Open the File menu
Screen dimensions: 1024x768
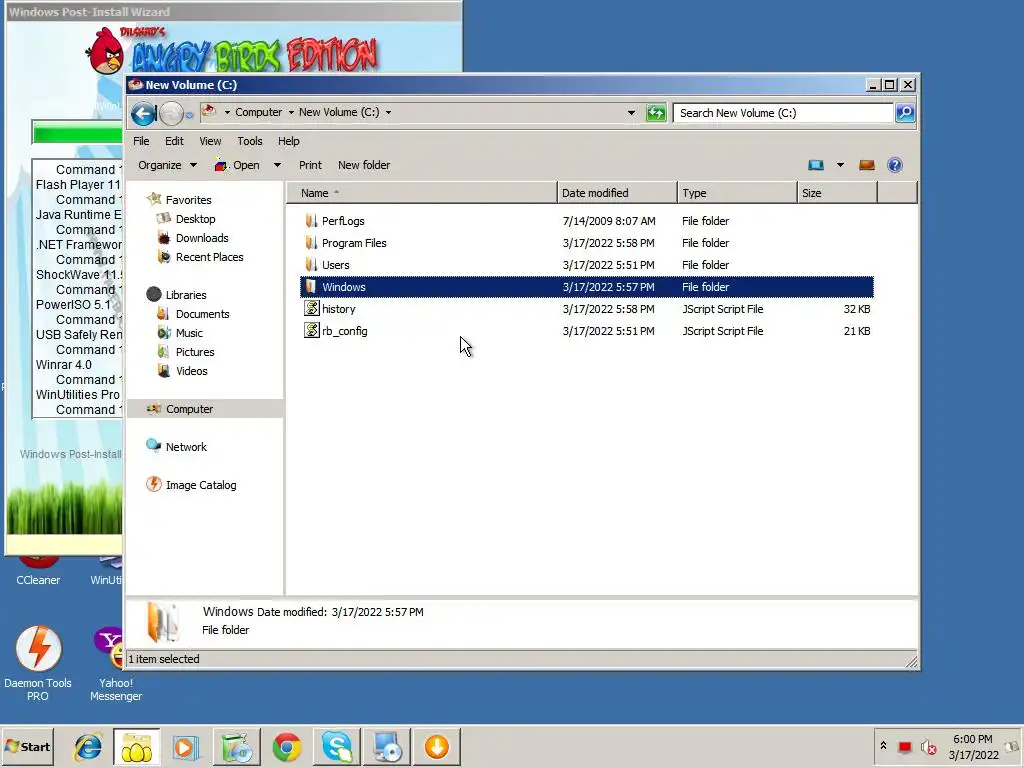click(141, 141)
